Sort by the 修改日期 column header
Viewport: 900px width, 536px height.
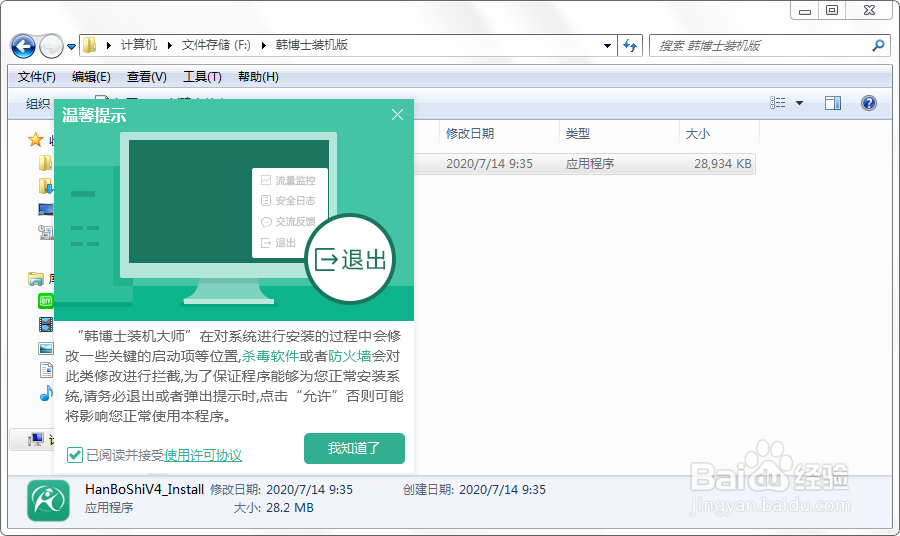click(470, 134)
